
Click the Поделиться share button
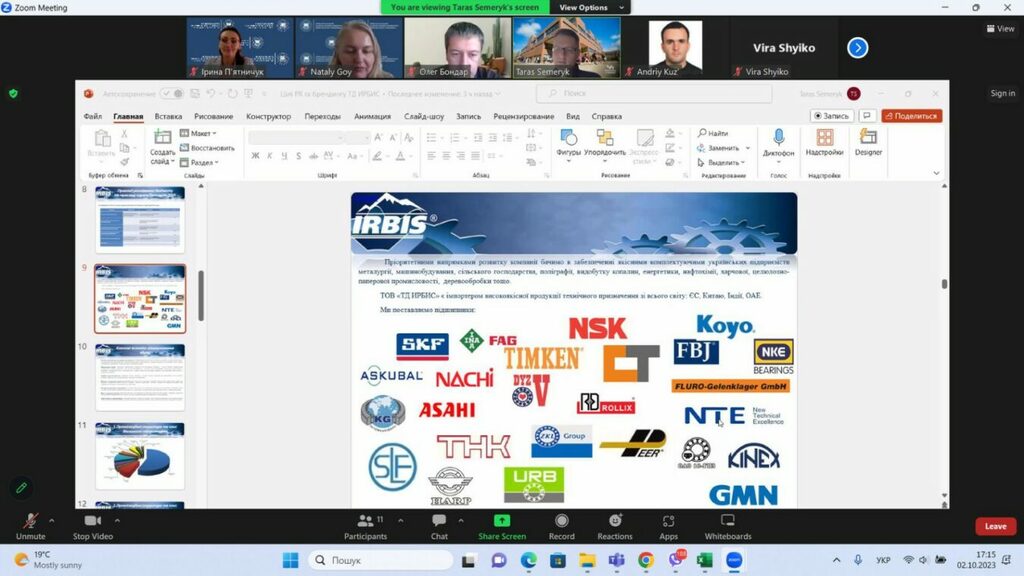pyautogui.click(x=911, y=116)
